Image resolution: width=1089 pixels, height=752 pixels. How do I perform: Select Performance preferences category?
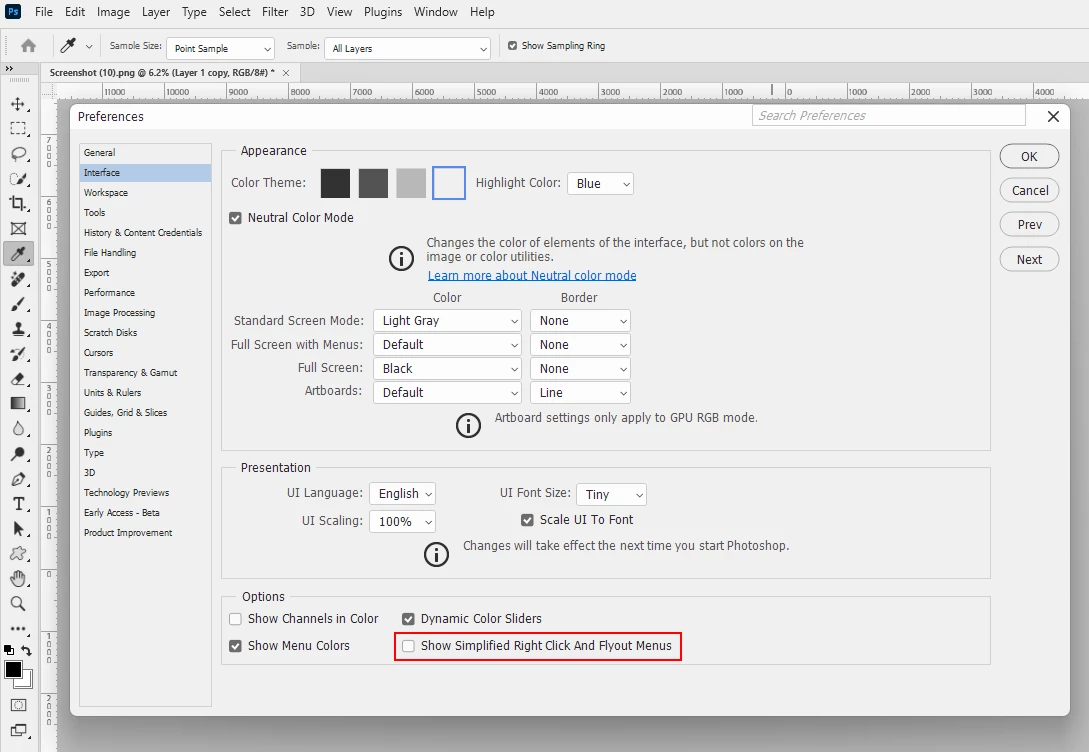[x=145, y=293]
